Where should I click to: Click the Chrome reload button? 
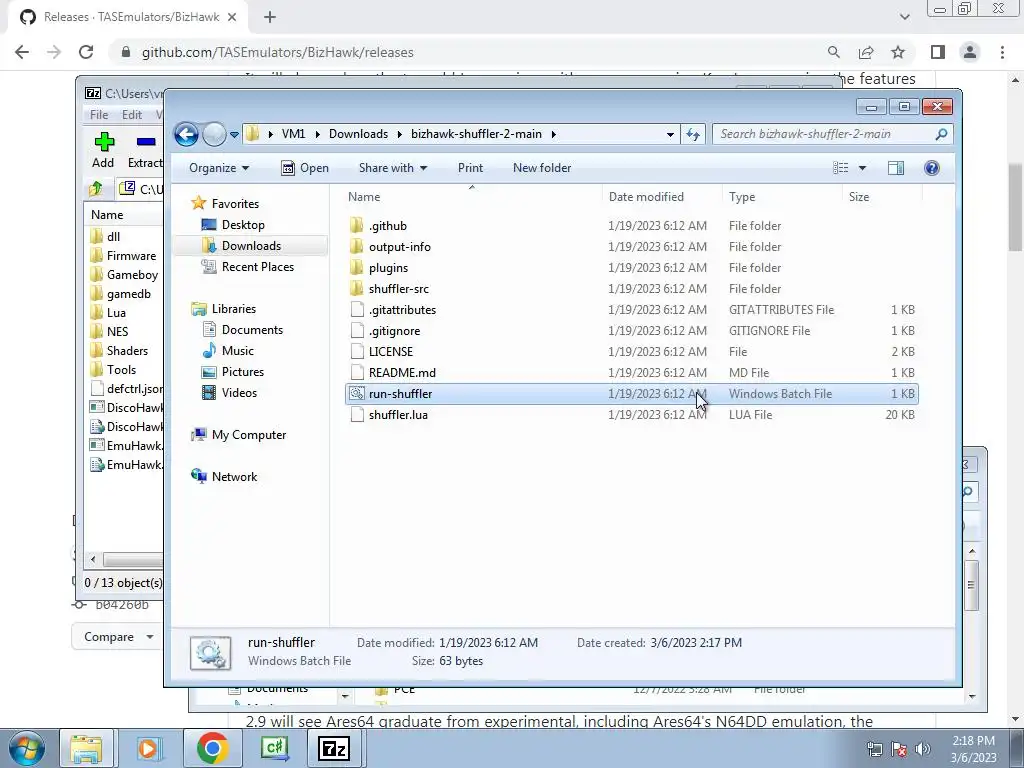point(86,52)
